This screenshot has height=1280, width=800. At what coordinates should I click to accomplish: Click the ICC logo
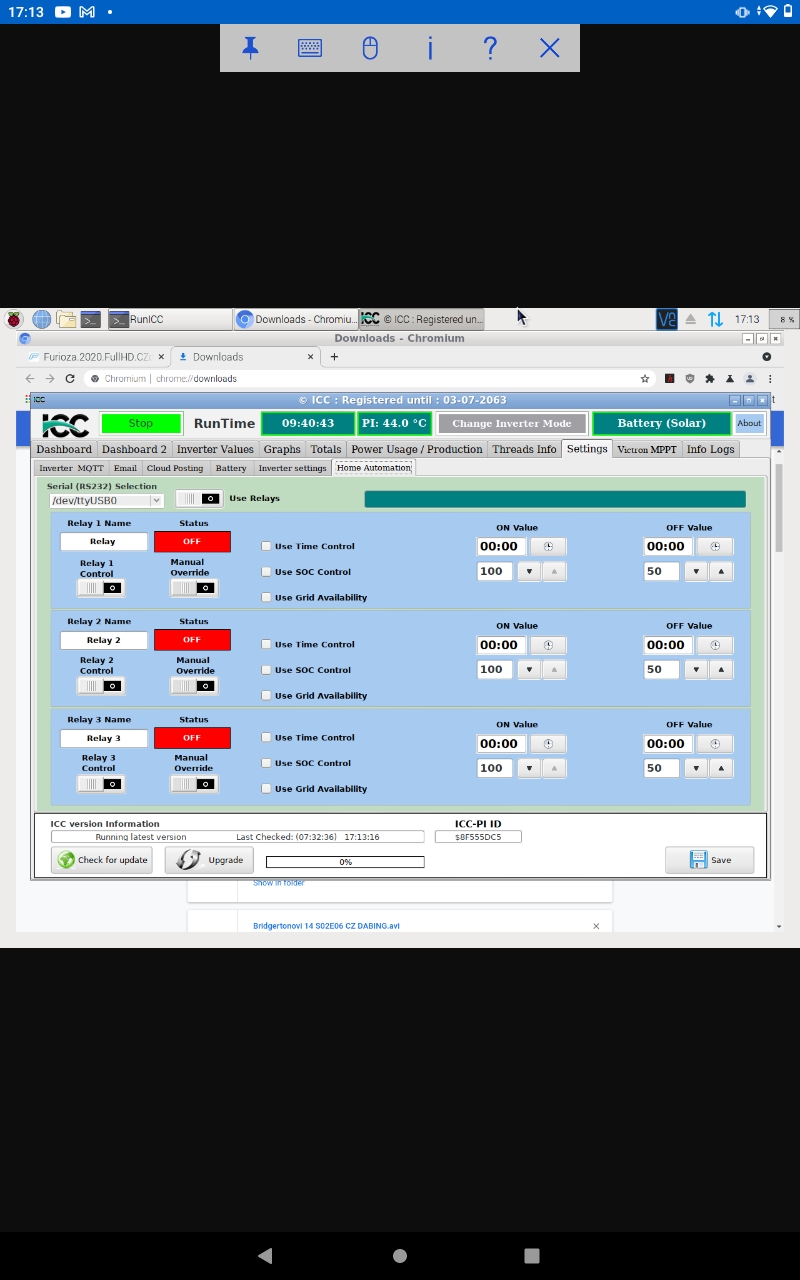click(x=65, y=424)
